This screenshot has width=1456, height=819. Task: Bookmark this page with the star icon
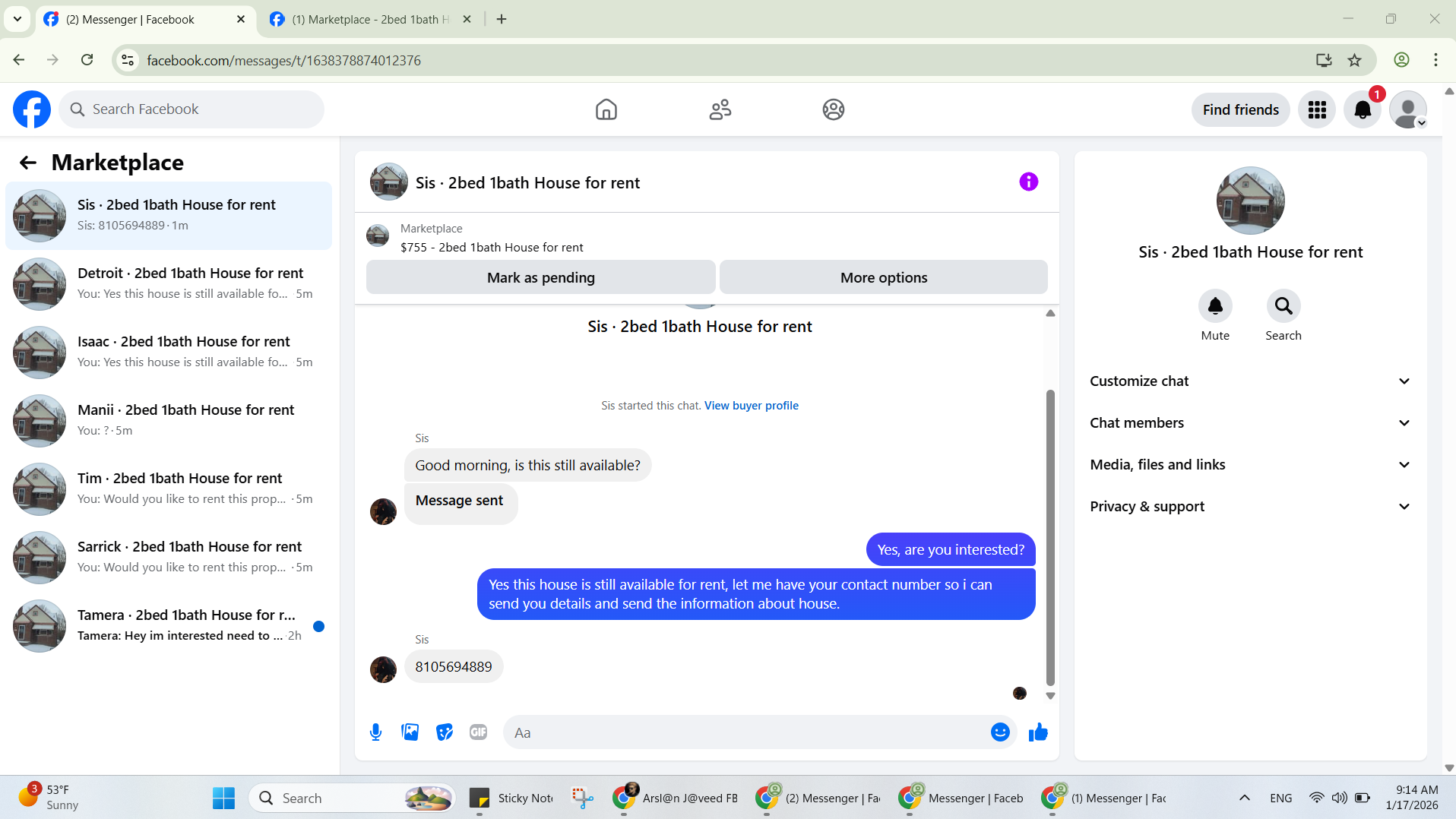(x=1354, y=60)
